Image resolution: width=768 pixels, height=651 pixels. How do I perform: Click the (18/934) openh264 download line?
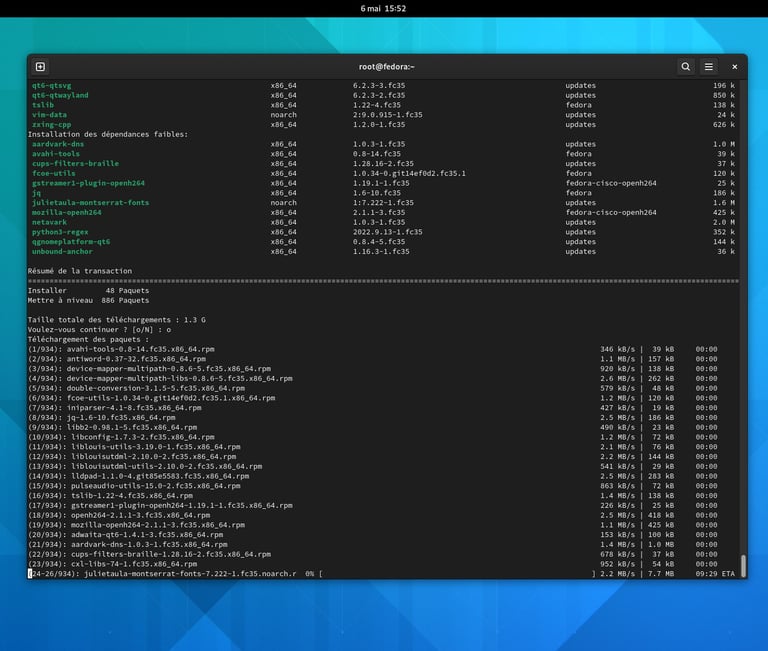coord(372,515)
